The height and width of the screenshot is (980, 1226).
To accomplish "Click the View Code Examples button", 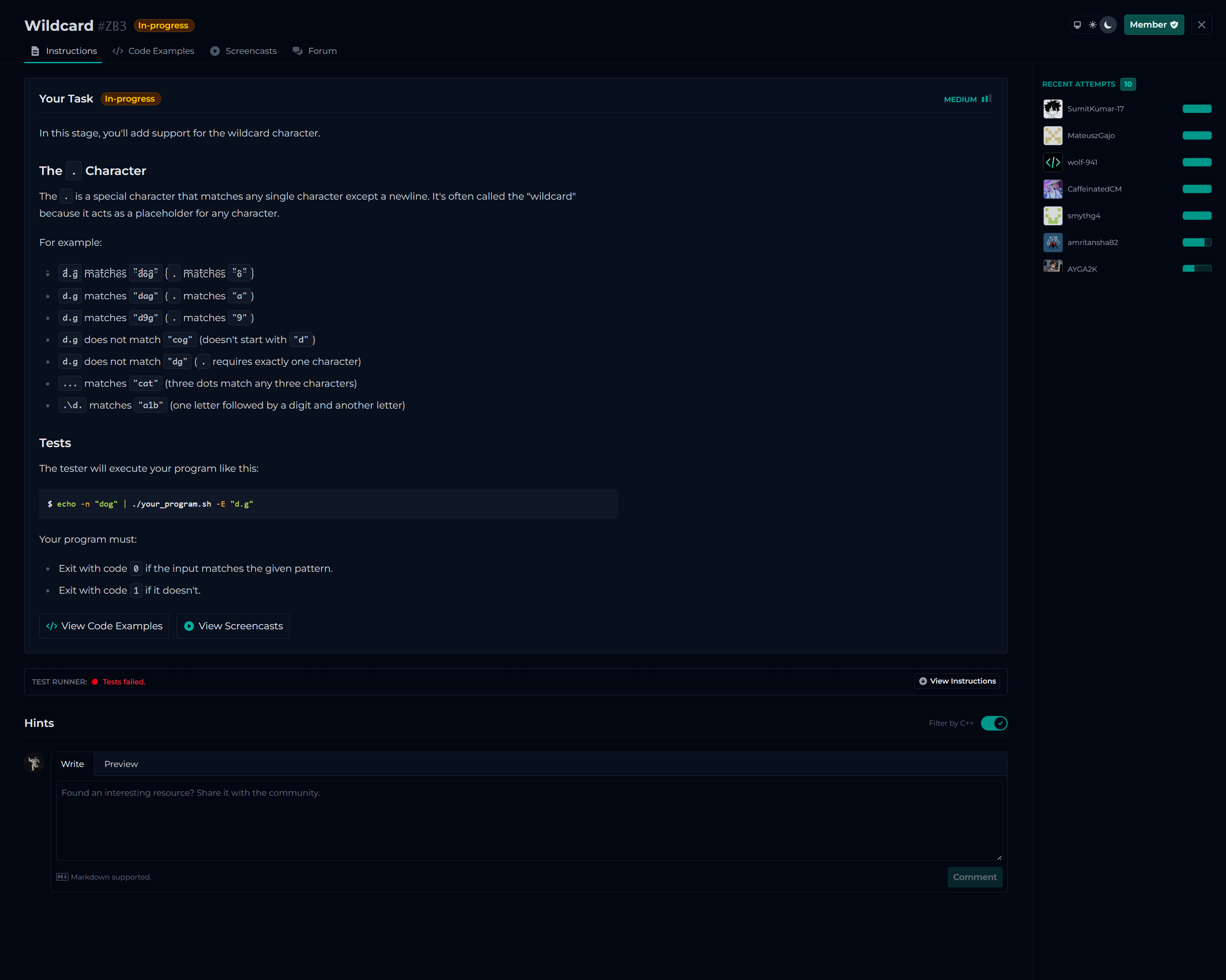I will [x=104, y=626].
